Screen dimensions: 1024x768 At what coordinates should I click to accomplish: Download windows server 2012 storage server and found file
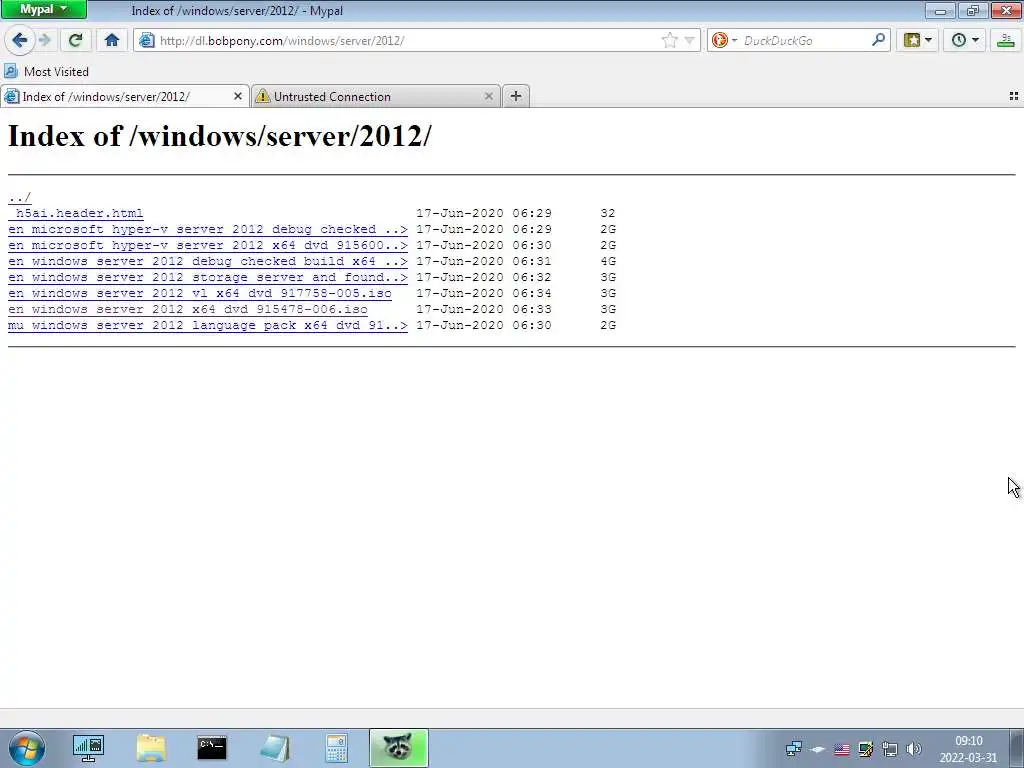pos(208,278)
